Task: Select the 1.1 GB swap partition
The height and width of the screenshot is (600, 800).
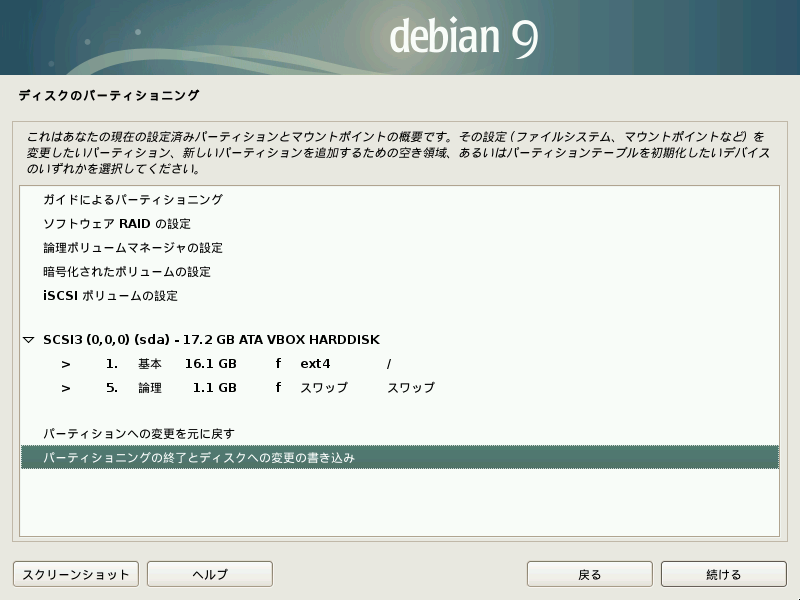Action: 210,388
